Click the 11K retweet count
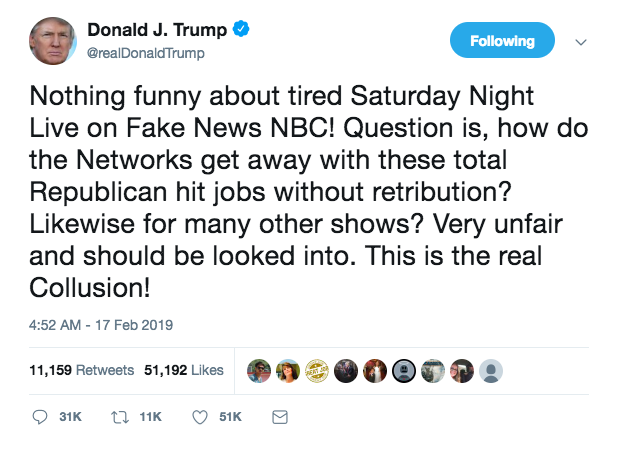Viewport: 624px width, 453px height. pos(149,416)
